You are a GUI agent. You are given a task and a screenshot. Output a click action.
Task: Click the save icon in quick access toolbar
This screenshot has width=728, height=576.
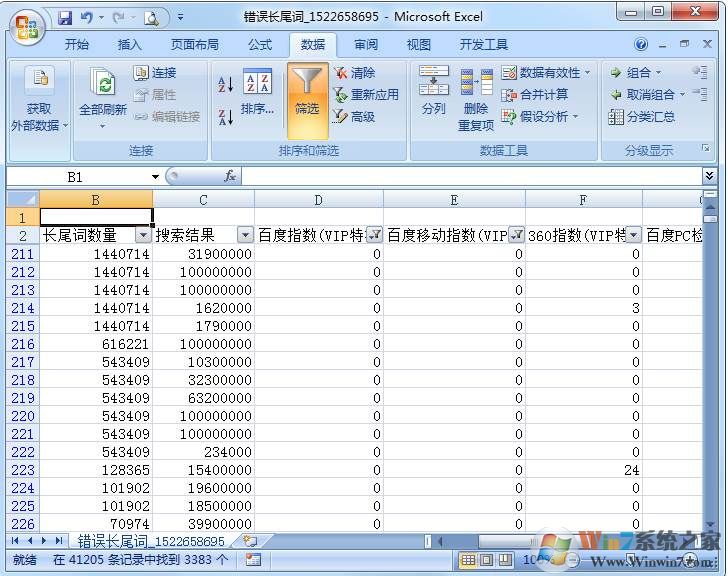[x=65, y=18]
